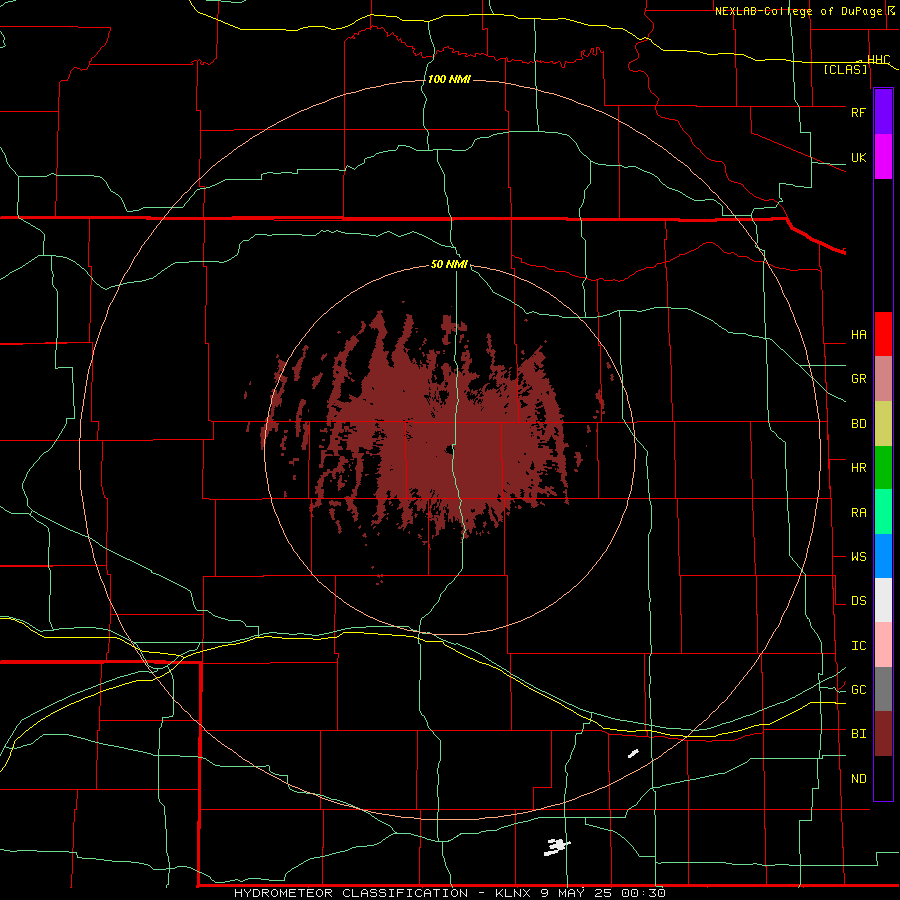Click the 100 NMI range ring label
The height and width of the screenshot is (900, 900).
pyautogui.click(x=449, y=79)
